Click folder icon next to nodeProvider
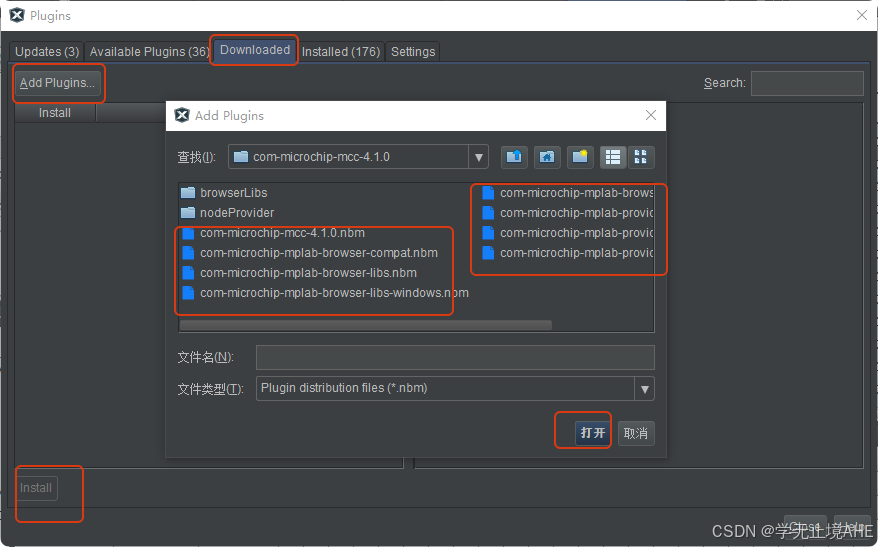878x547 pixels. 188,213
